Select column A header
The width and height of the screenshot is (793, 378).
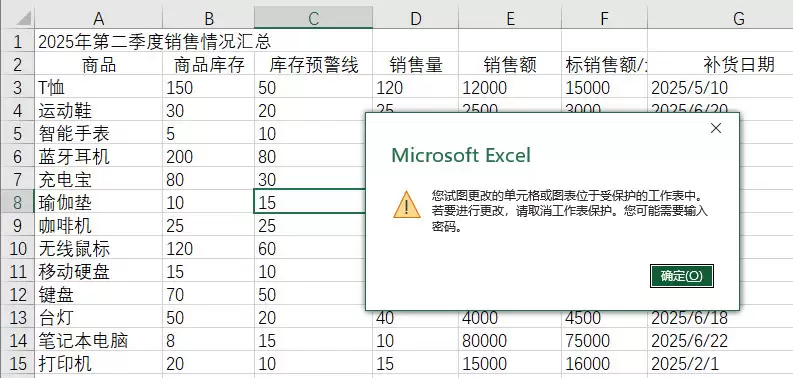click(x=99, y=19)
